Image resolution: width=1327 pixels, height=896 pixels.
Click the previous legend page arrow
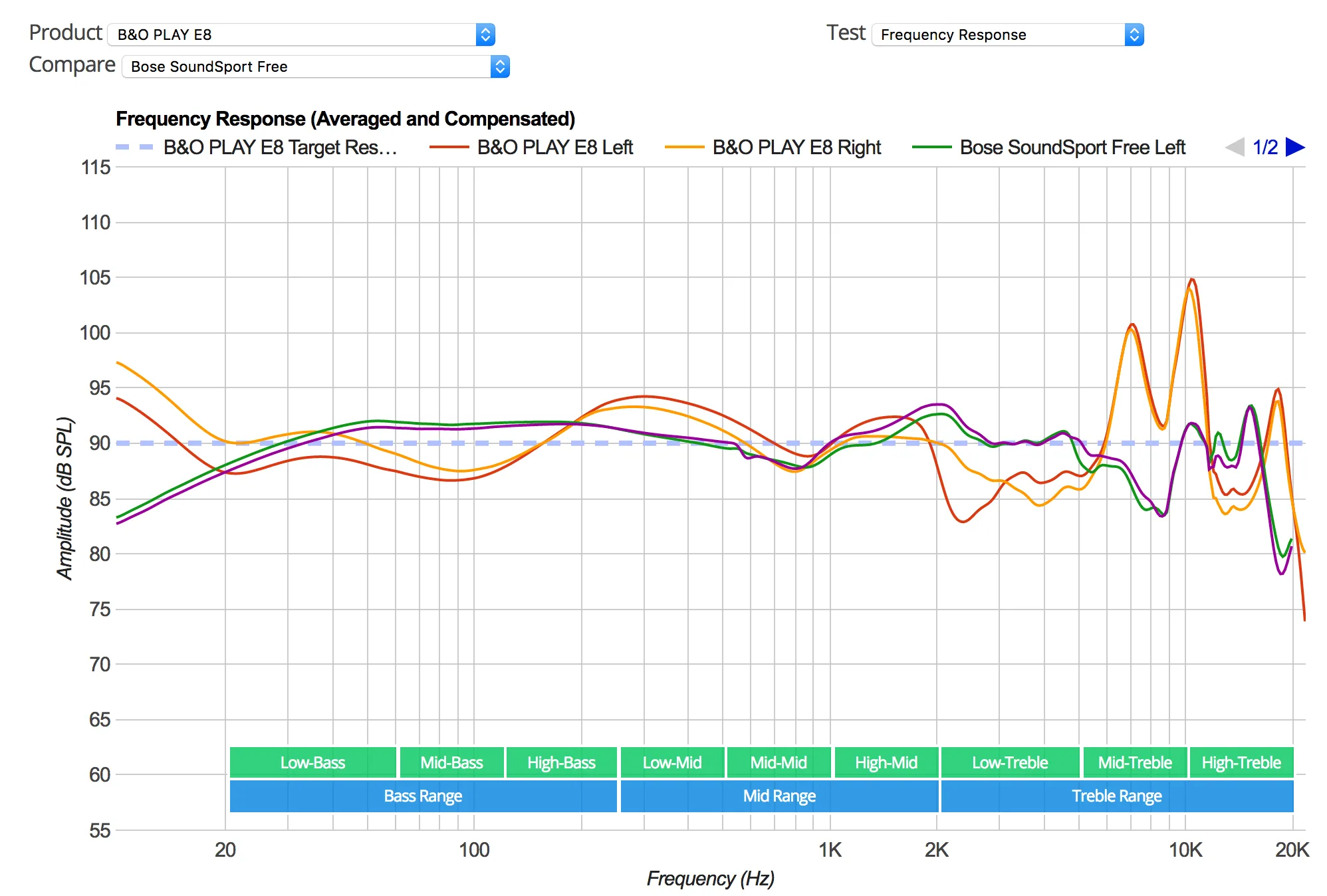[x=1235, y=147]
